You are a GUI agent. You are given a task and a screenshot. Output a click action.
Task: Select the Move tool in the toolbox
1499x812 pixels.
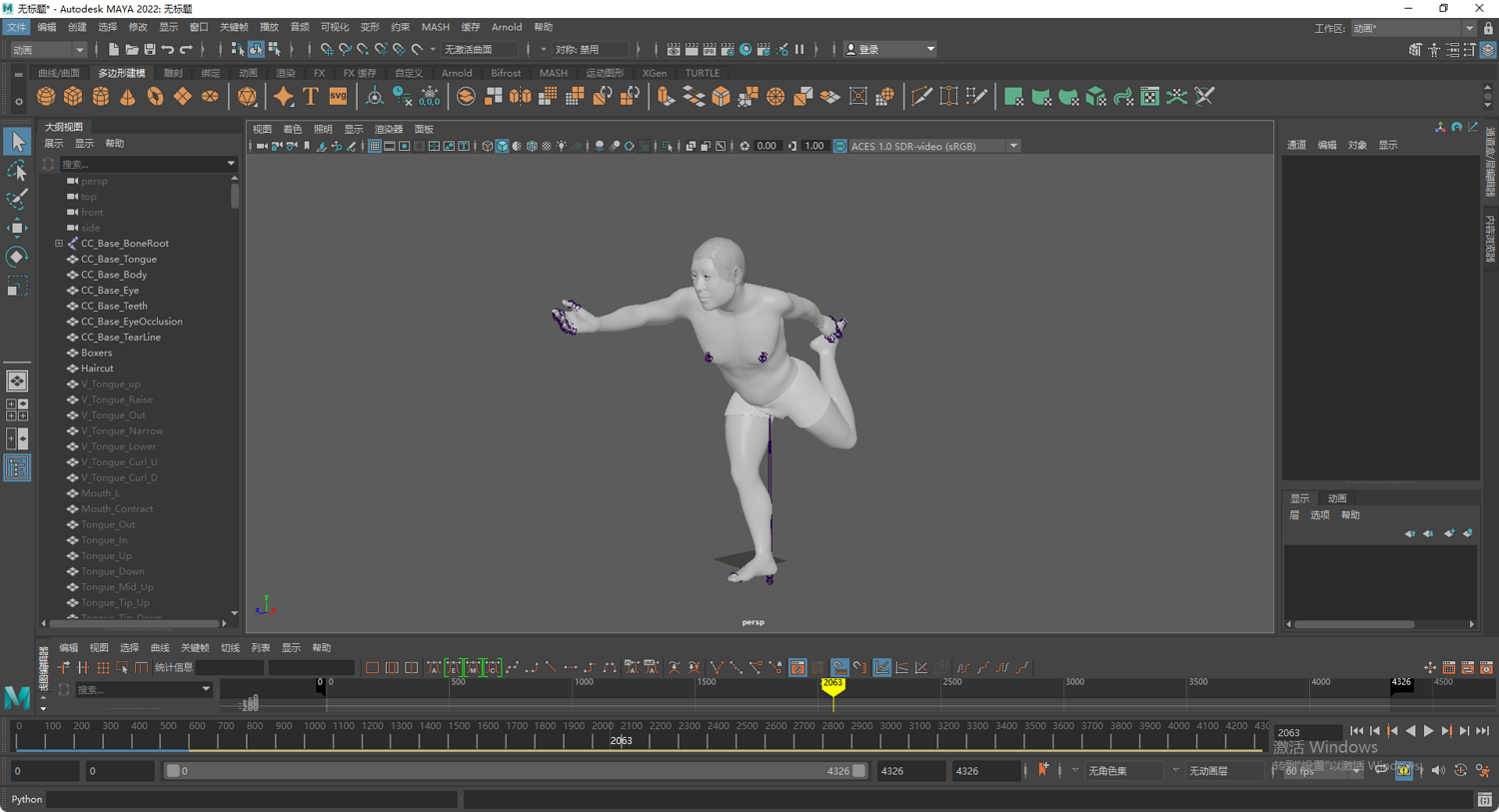pos(17,228)
